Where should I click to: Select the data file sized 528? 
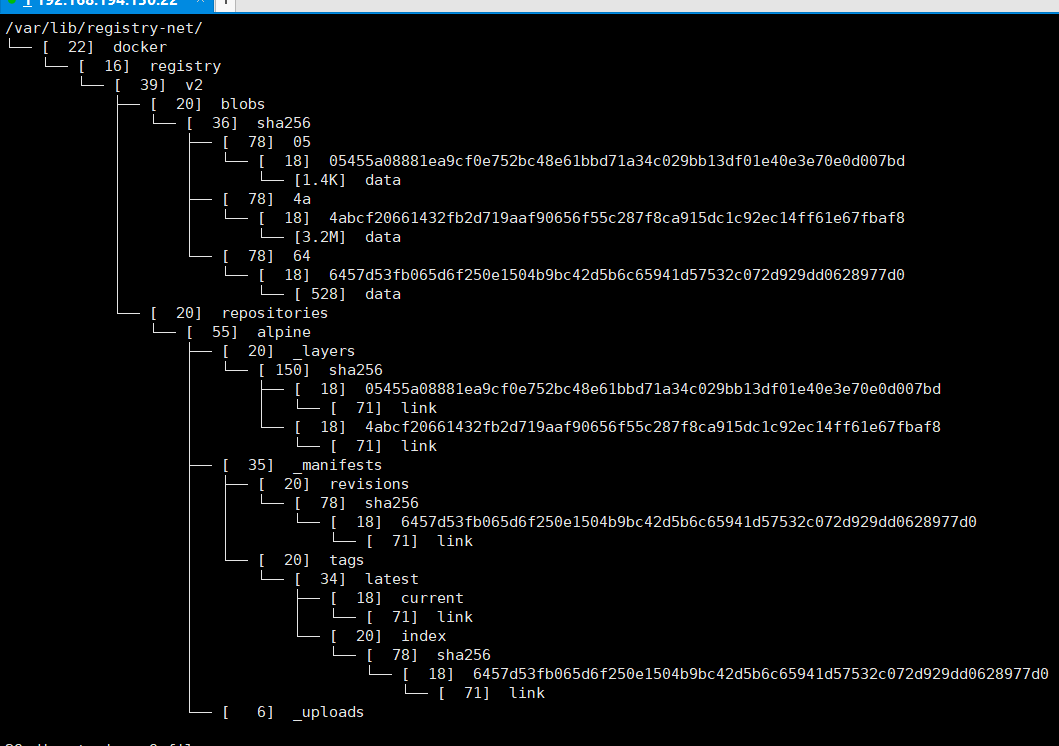(383, 294)
